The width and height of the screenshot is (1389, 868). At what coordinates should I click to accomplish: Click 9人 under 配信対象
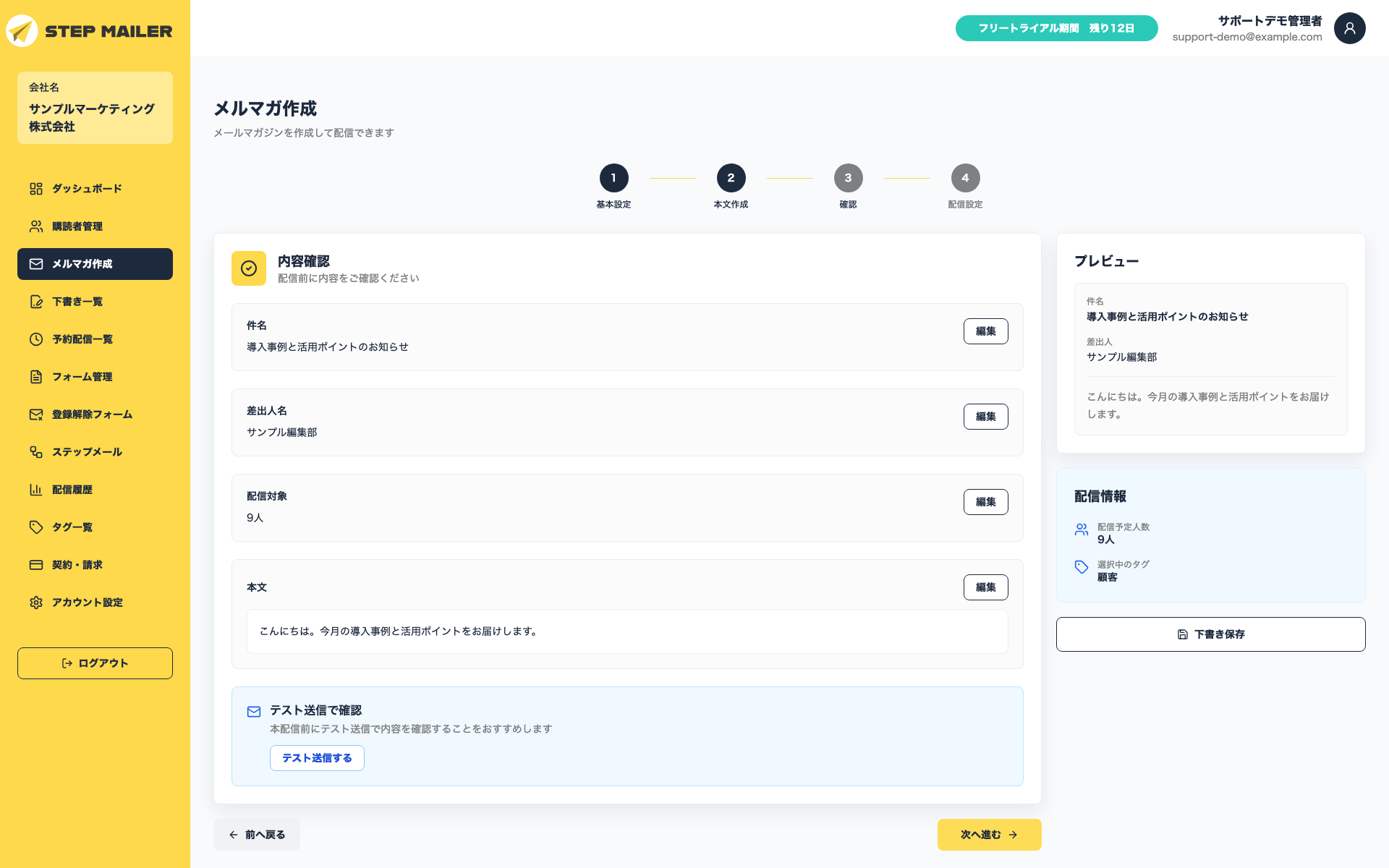[255, 518]
